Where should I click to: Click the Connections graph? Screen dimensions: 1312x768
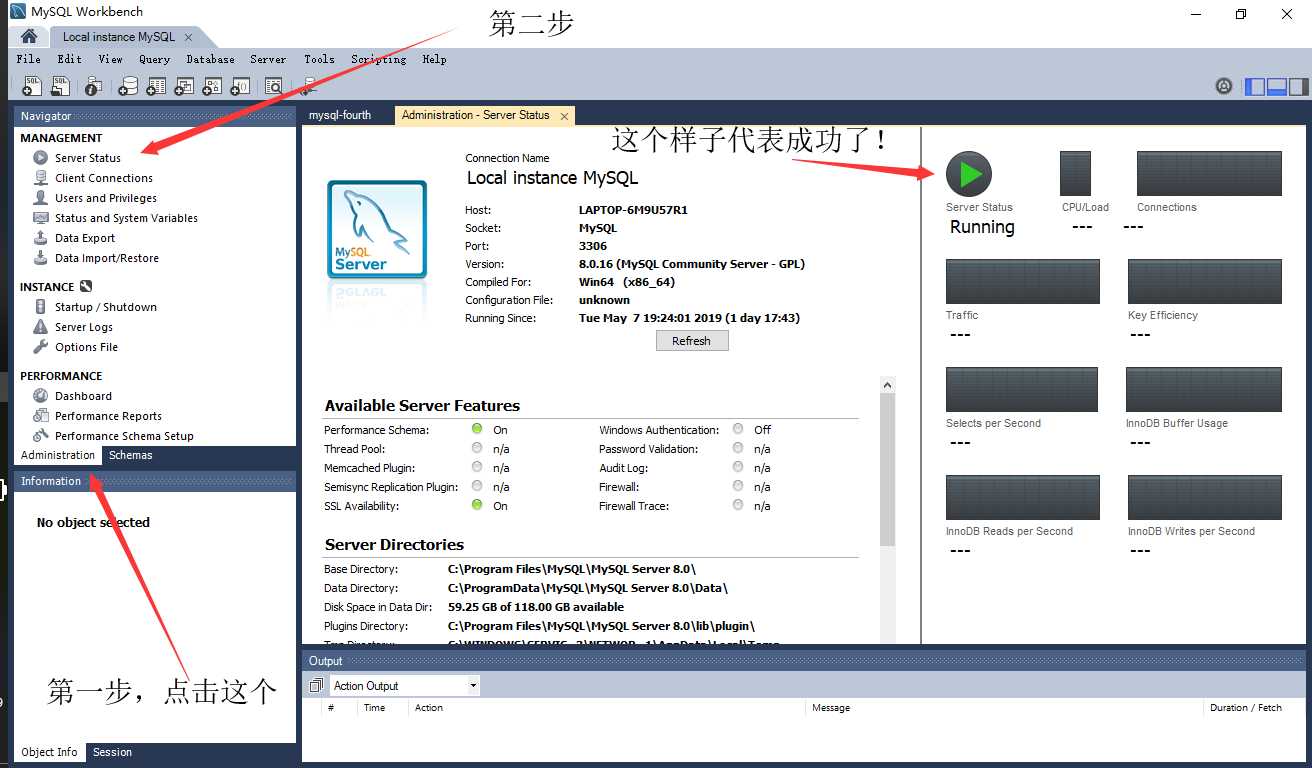click(1210, 173)
